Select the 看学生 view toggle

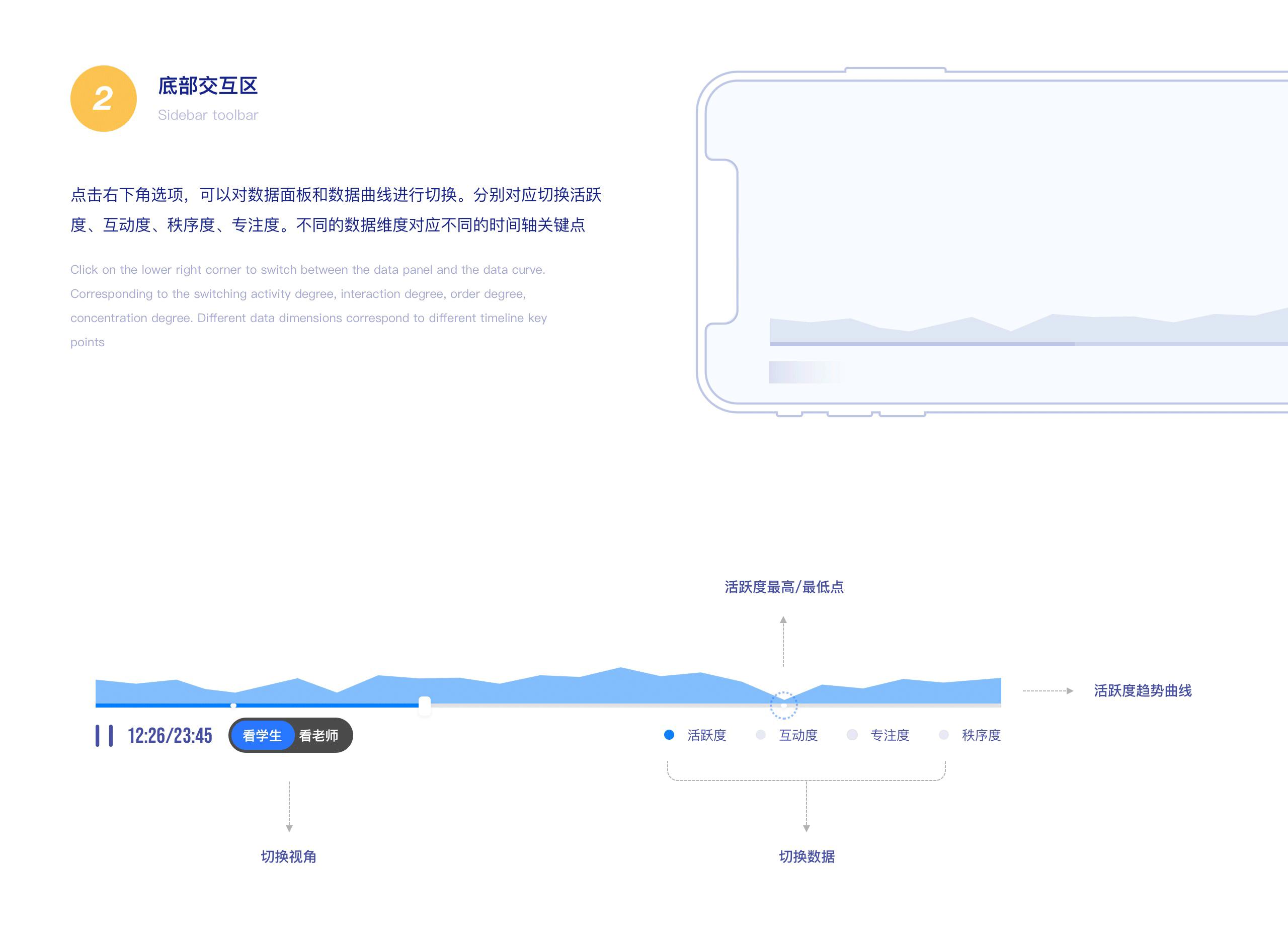262,736
